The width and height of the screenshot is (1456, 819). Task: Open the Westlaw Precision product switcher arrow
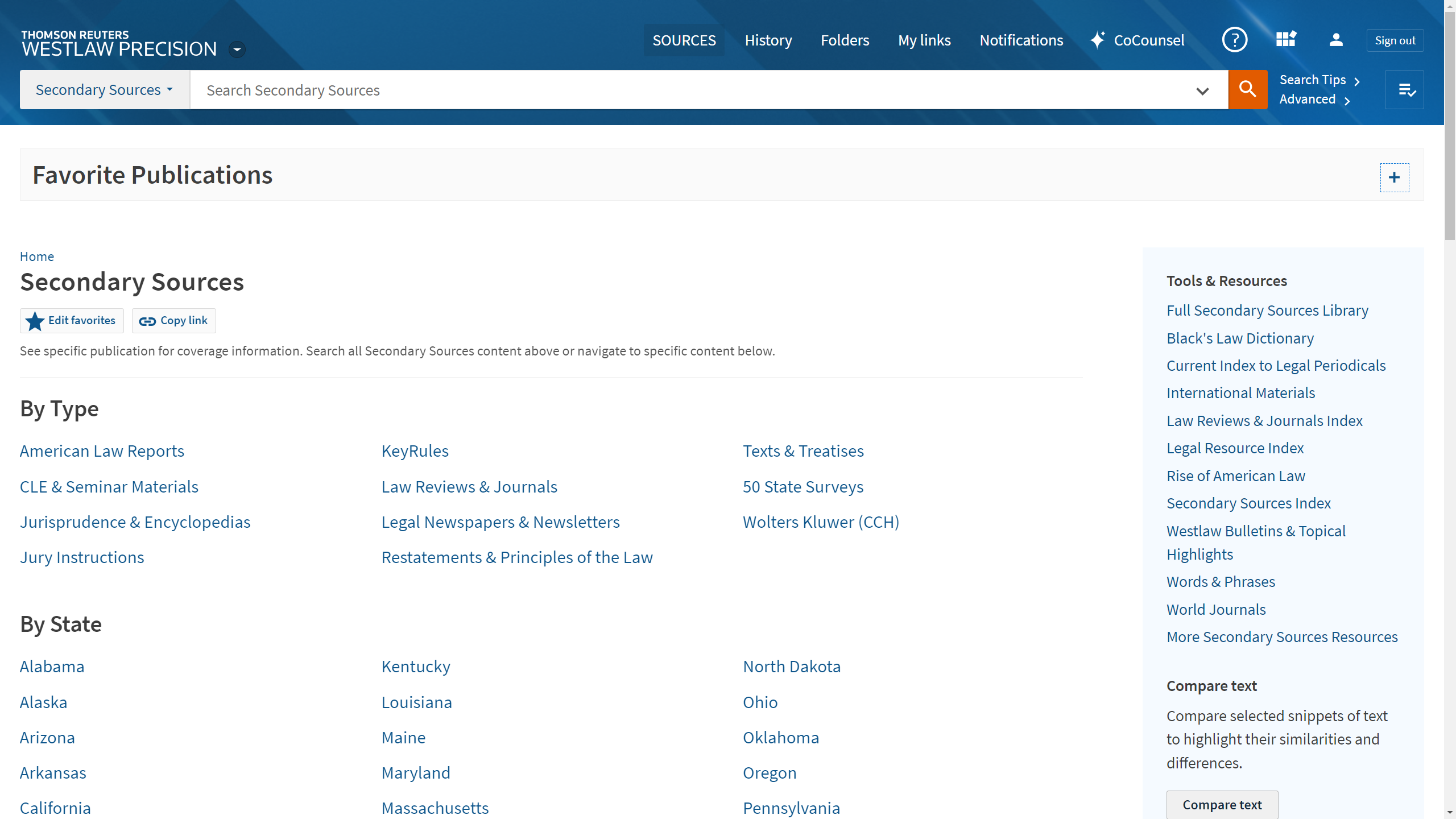(237, 49)
